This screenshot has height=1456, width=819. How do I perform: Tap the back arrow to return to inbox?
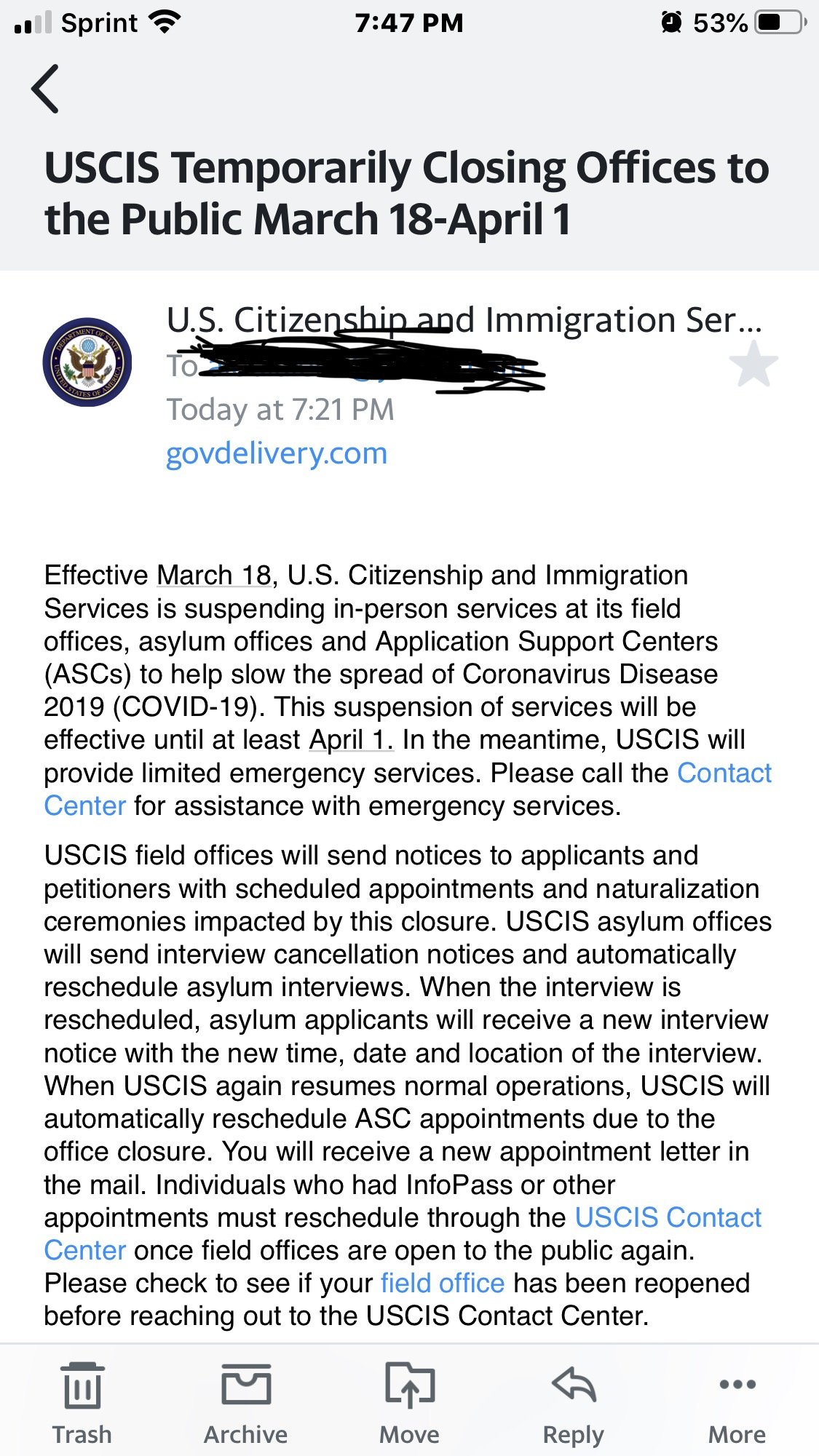coord(45,89)
